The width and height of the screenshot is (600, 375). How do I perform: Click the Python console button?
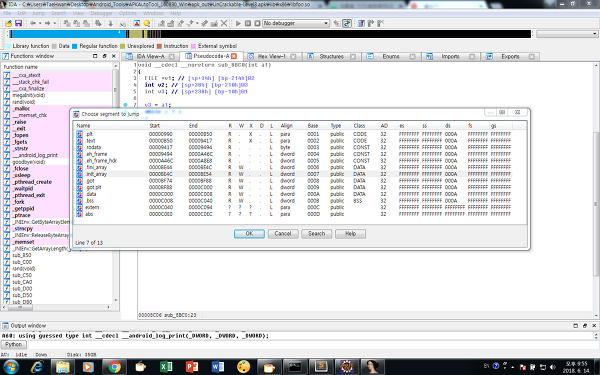(x=13, y=345)
